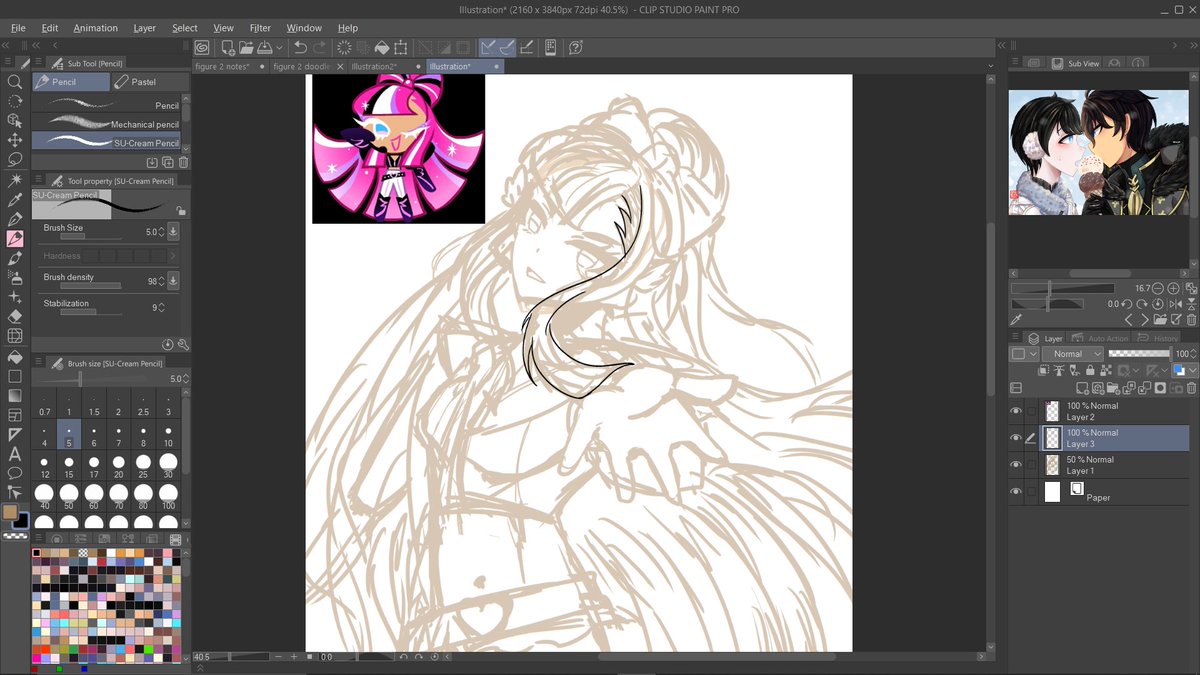Select the Text tool
This screenshot has height=675, width=1200.
point(14,453)
